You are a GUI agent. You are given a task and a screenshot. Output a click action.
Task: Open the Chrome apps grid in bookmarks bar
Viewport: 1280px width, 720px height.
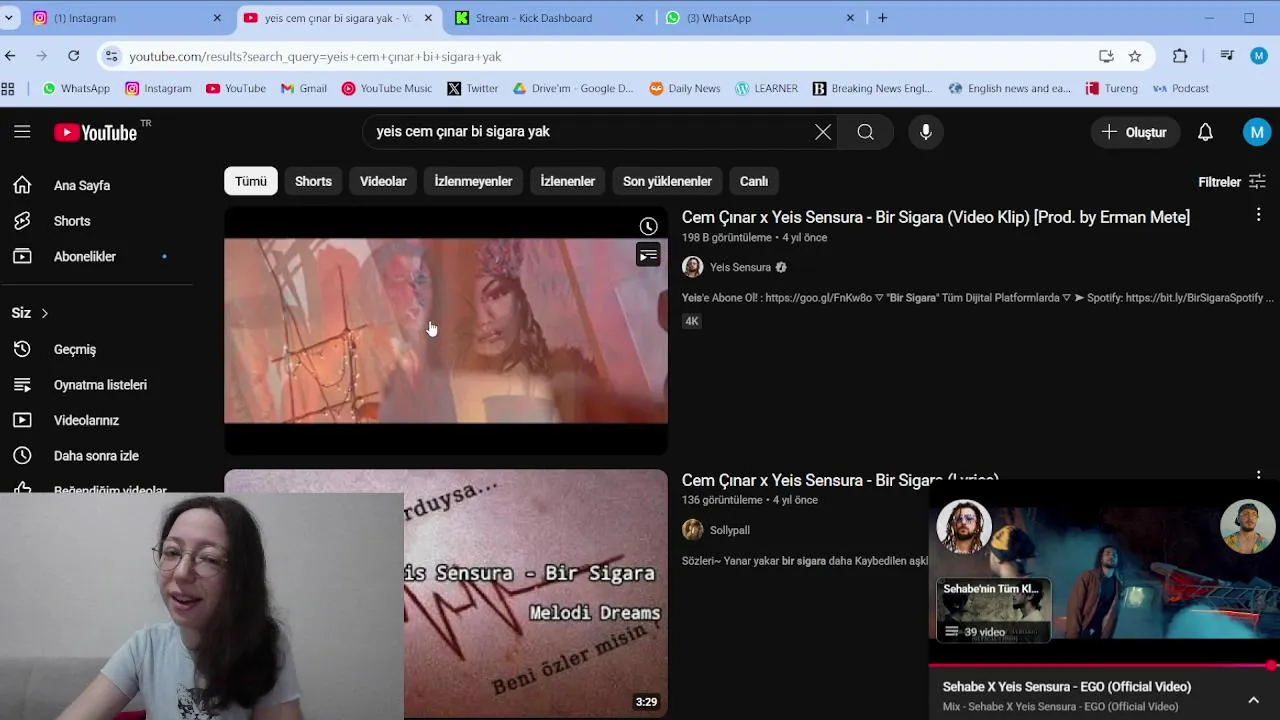pos(8,88)
